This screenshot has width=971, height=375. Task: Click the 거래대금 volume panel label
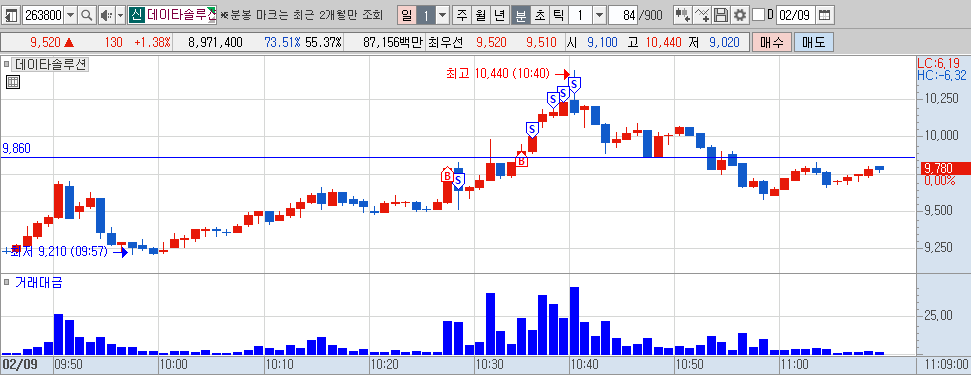pyautogui.click(x=38, y=283)
